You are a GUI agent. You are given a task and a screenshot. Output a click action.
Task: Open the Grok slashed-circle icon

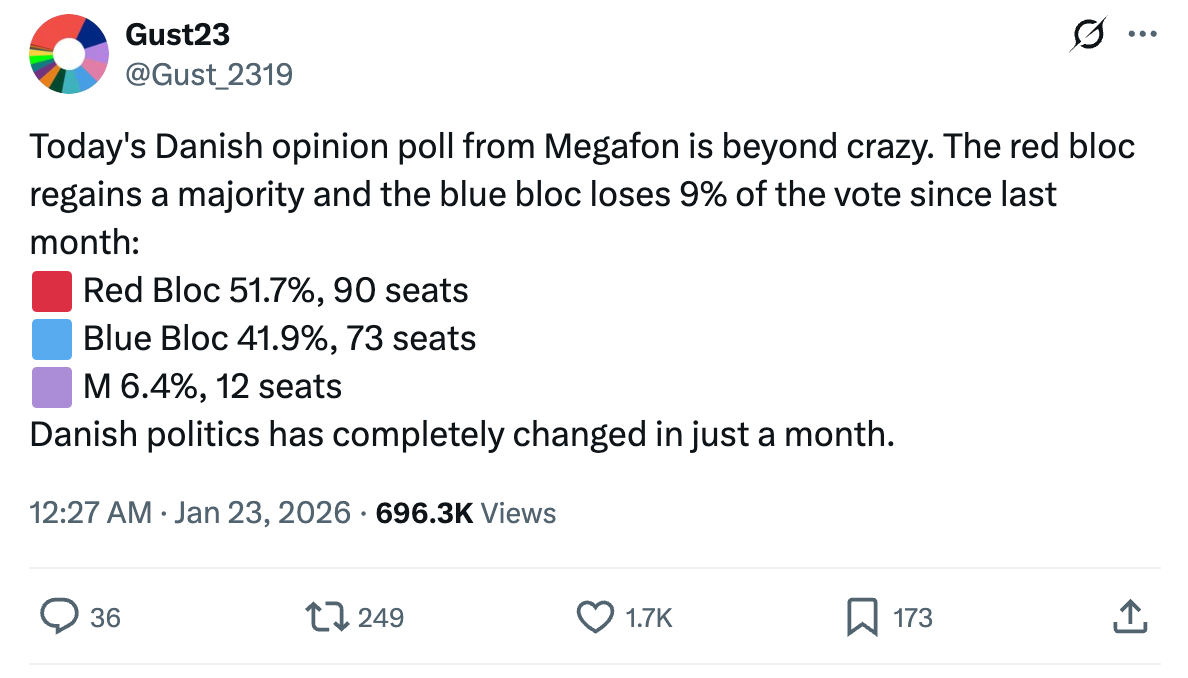[x=1087, y=35]
